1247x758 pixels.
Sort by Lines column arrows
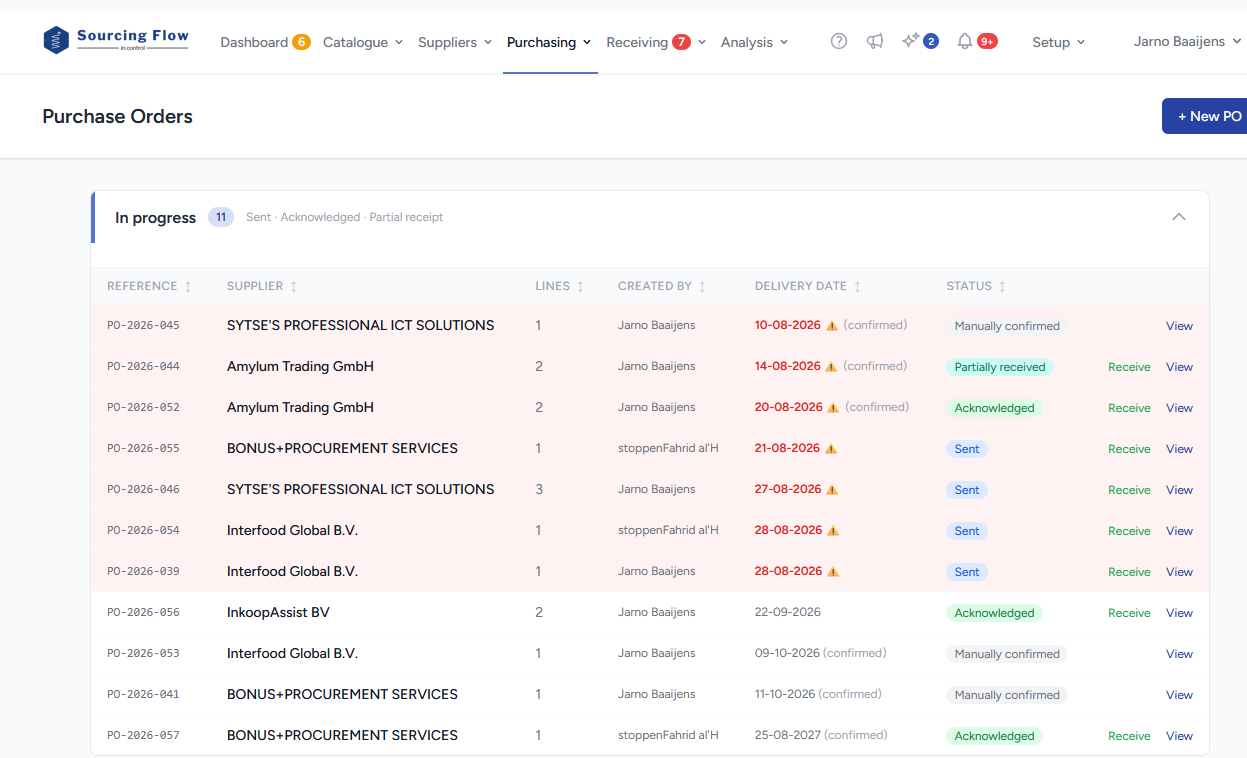coord(580,286)
